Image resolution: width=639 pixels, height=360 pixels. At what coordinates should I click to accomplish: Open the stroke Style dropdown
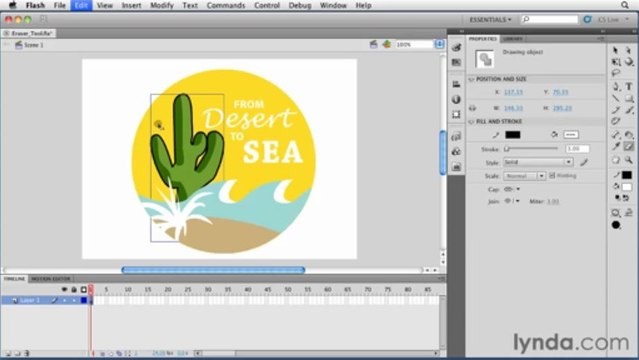[x=538, y=162]
